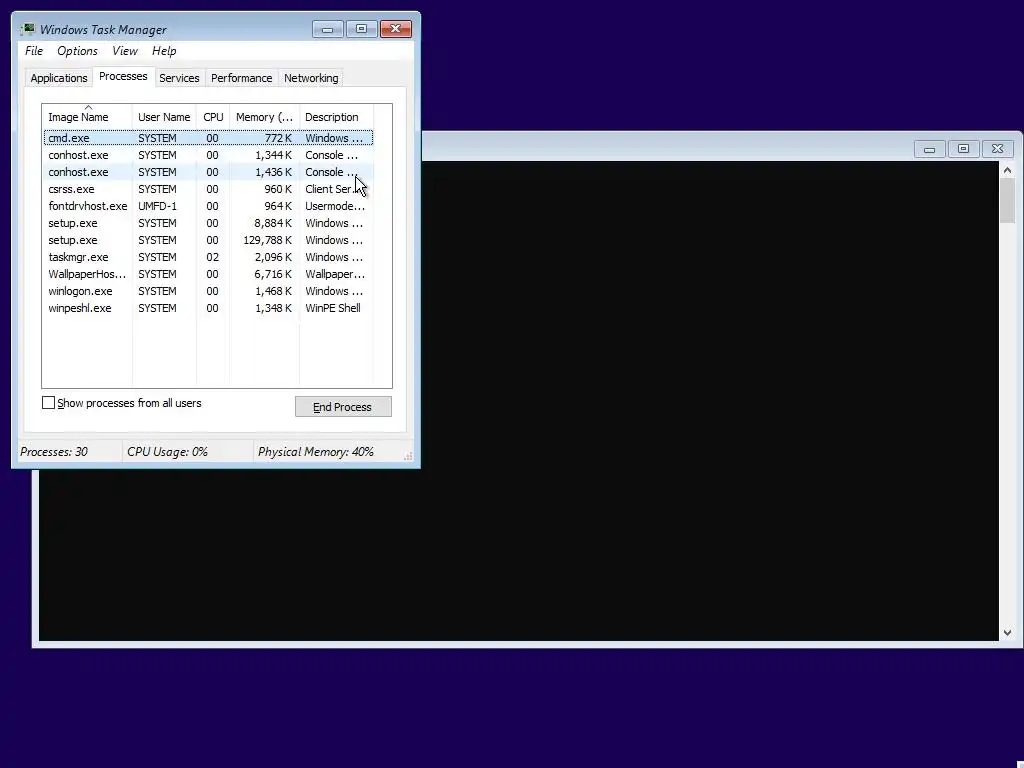This screenshot has height=768, width=1024.
Task: Maximize the Task Manager window
Action: (361, 29)
